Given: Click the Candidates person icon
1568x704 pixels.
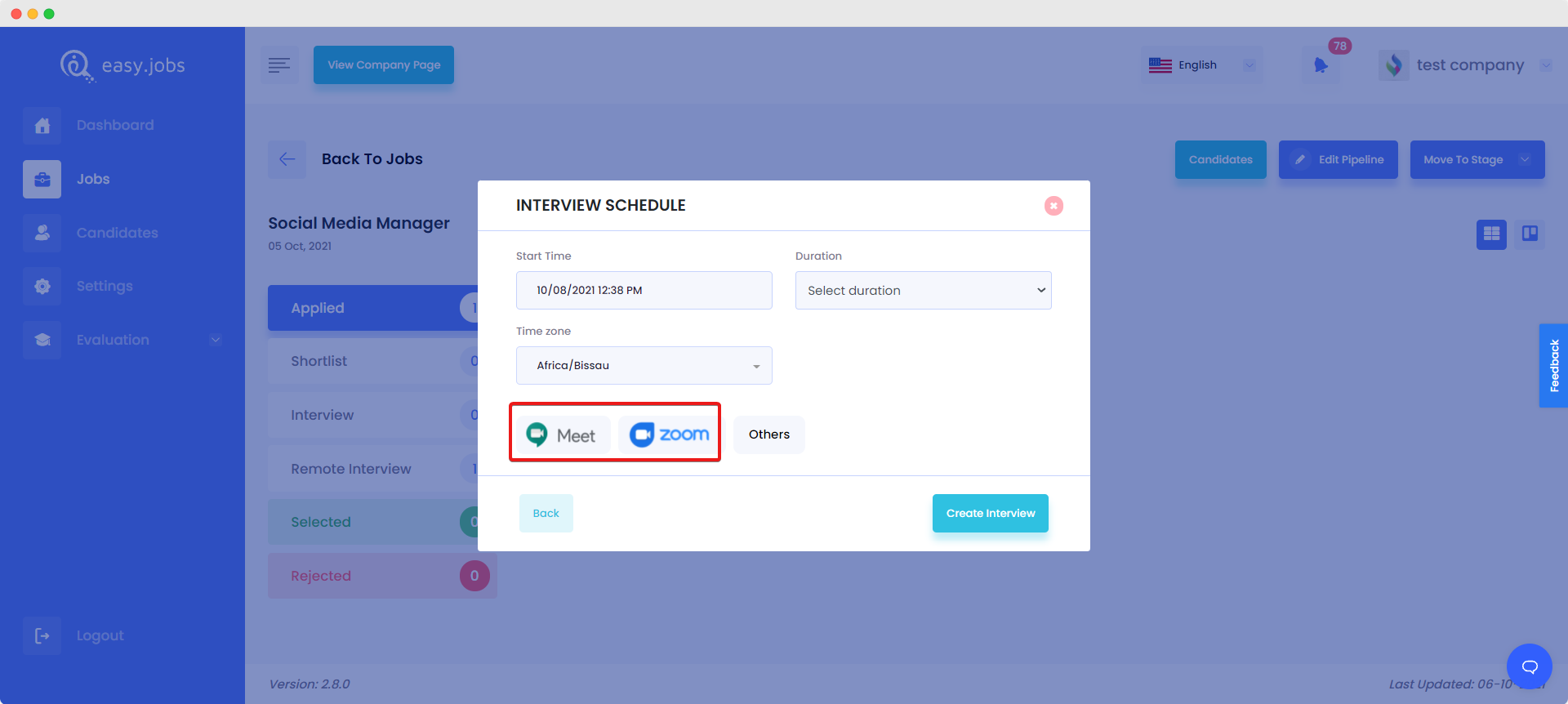Looking at the screenshot, I should pyautogui.click(x=42, y=233).
